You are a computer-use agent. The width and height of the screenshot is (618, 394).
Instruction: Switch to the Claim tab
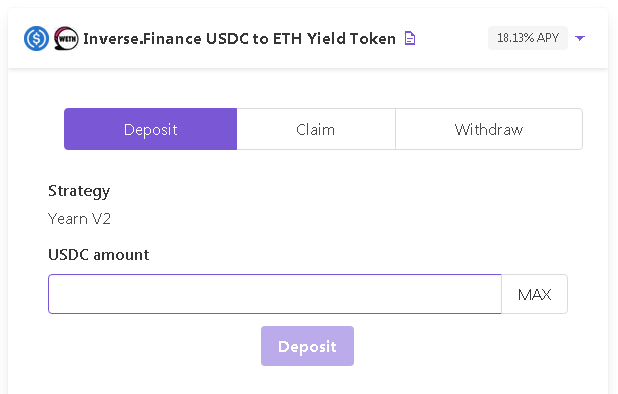click(316, 129)
